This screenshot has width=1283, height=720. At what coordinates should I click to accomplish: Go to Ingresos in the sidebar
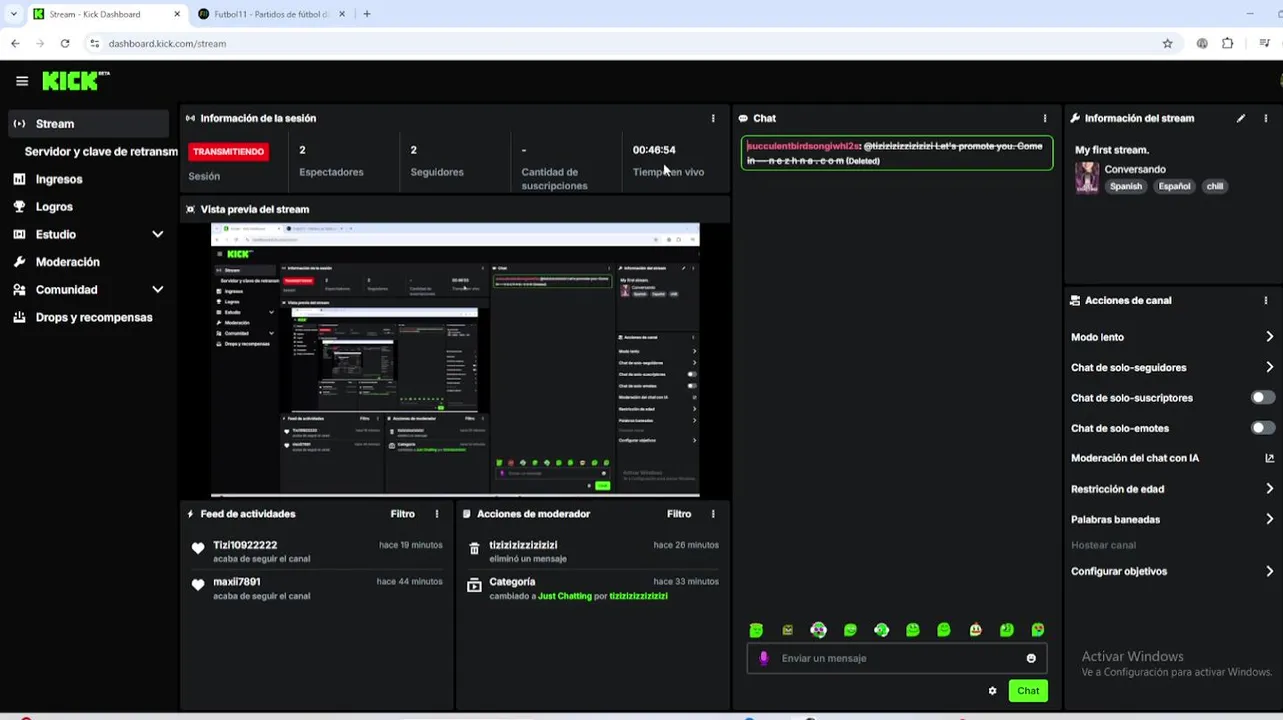[59, 179]
